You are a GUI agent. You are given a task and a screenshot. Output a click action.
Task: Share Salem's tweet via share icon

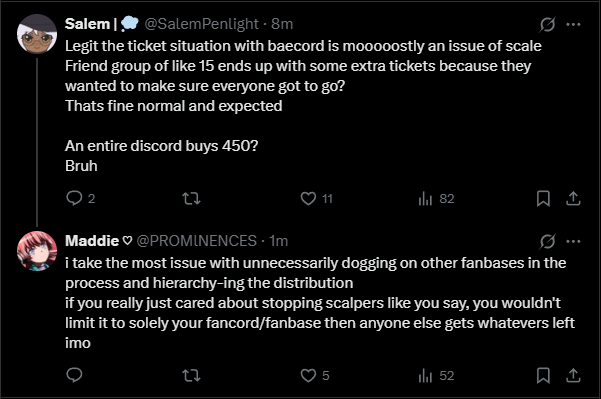tap(573, 199)
